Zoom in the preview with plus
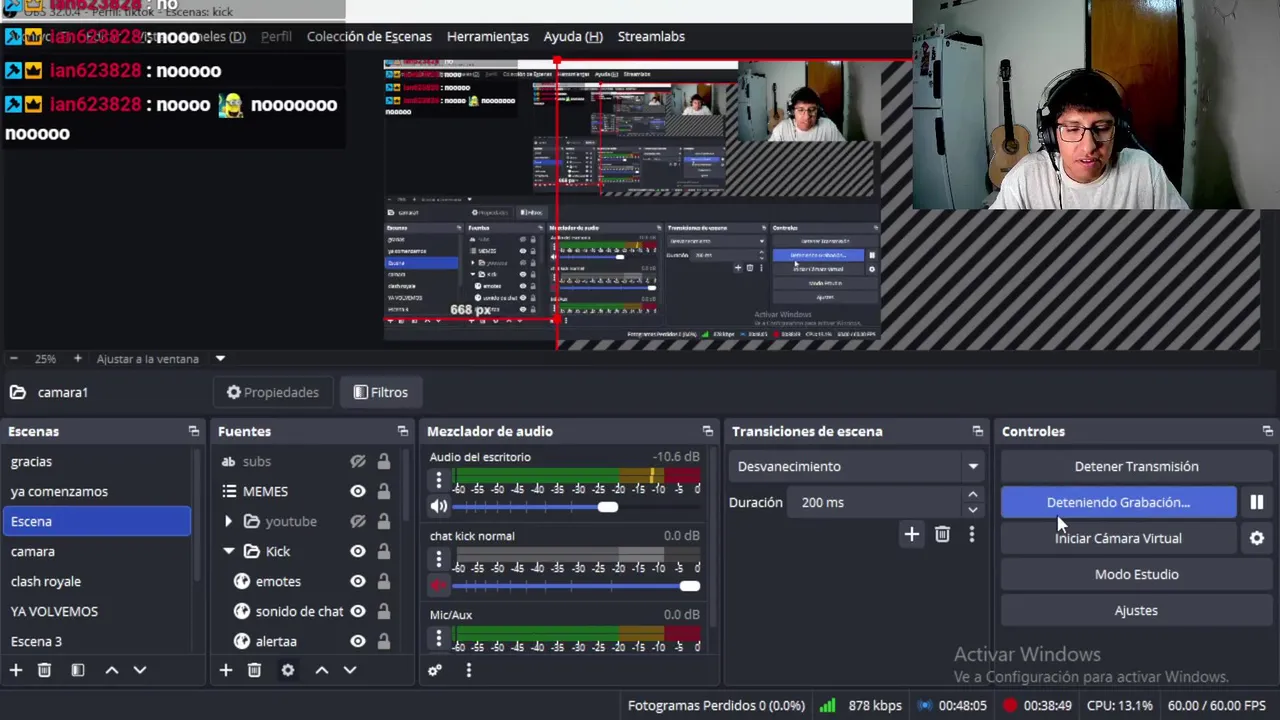Screen dimensions: 1280x720 [78, 358]
